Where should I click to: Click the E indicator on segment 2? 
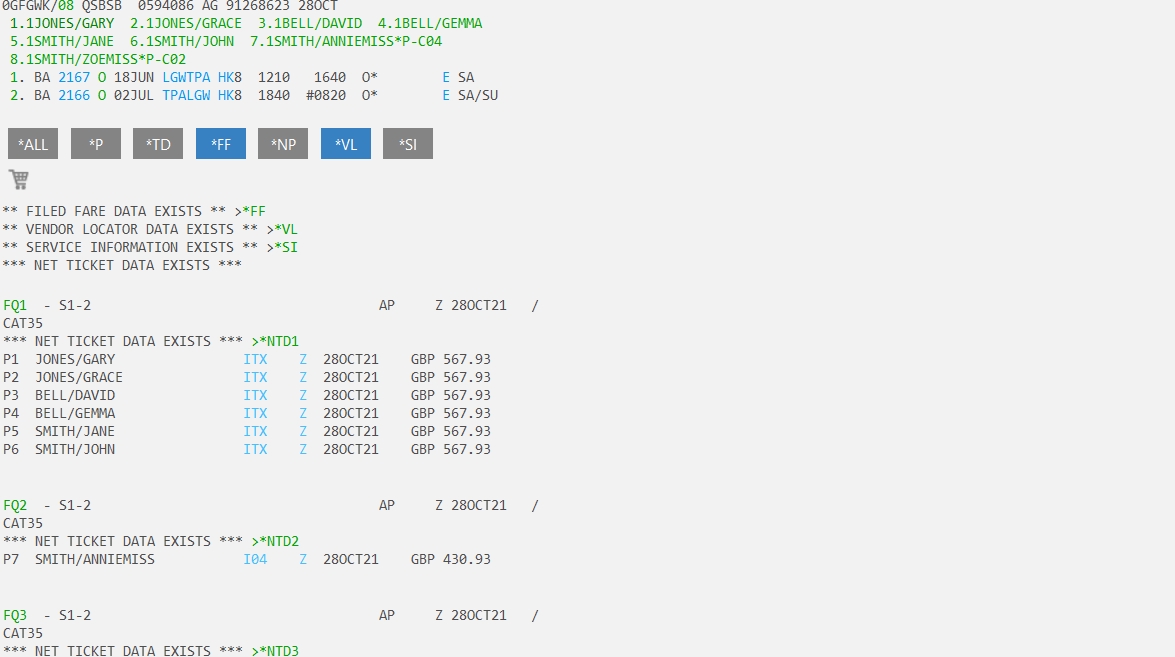click(x=446, y=95)
